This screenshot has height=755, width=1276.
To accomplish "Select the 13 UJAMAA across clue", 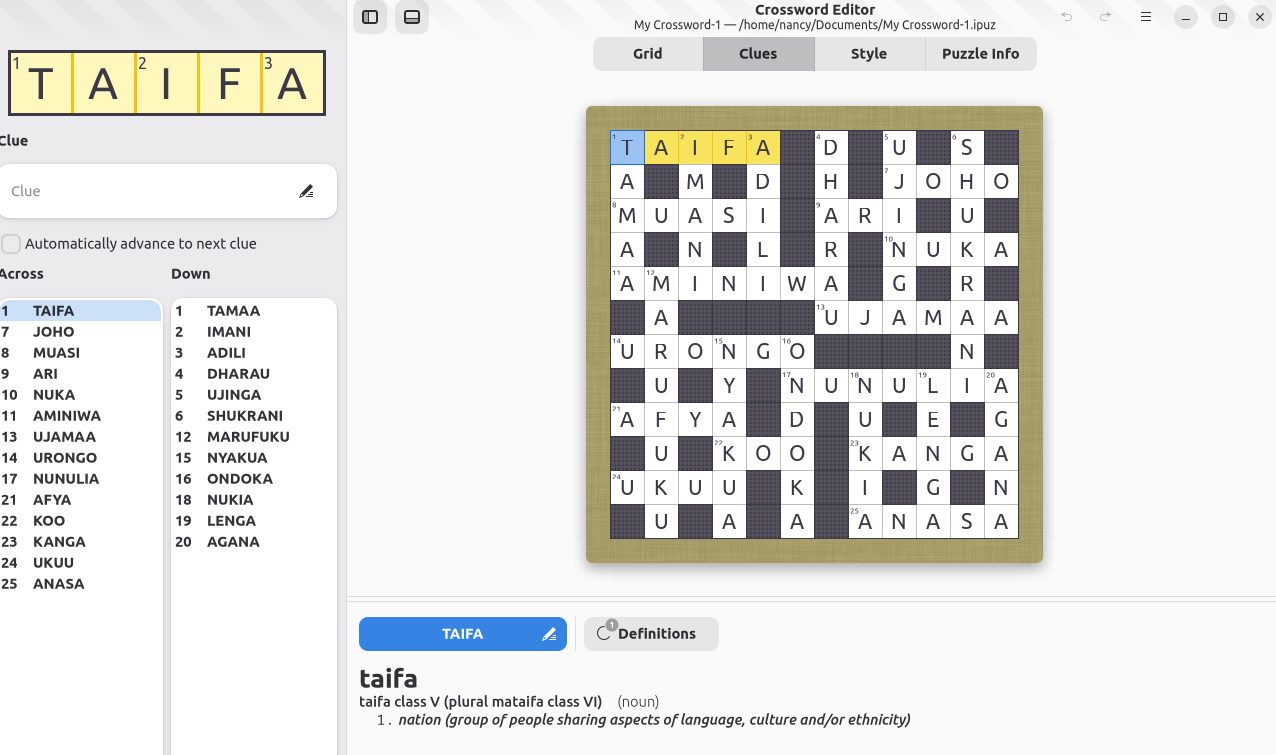I will pyautogui.click(x=64, y=437).
